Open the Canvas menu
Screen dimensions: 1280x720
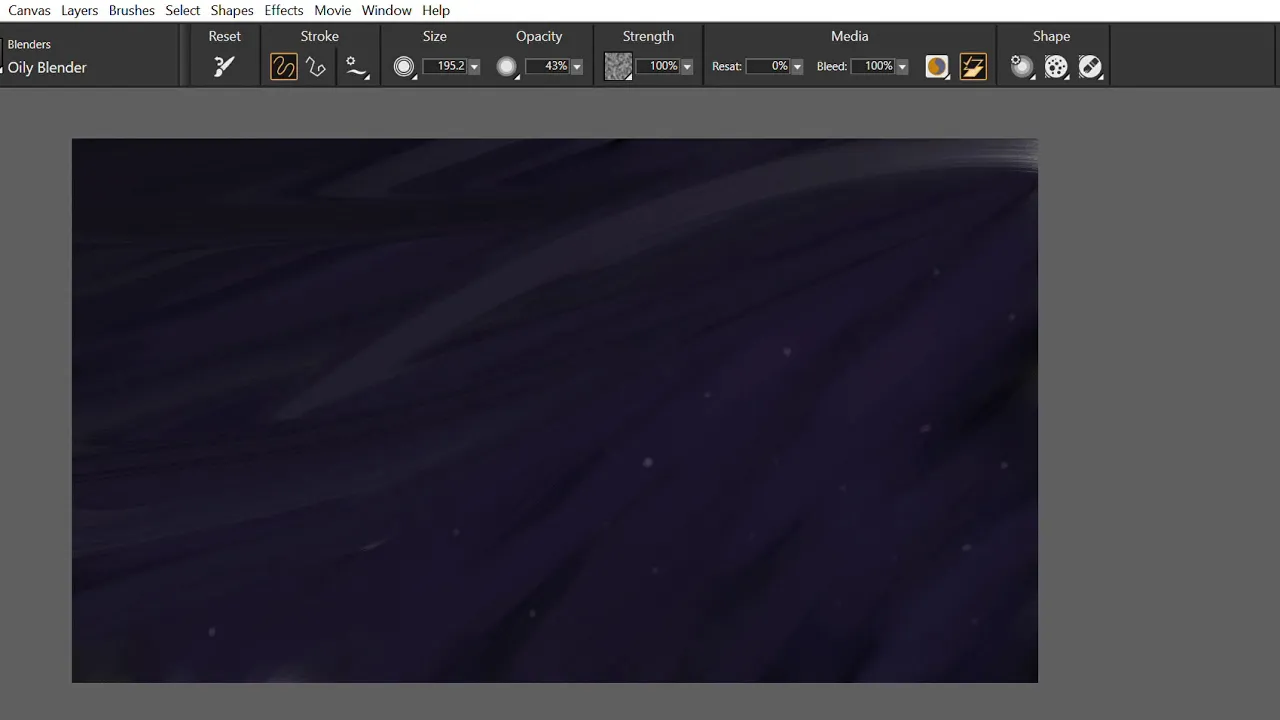[29, 10]
